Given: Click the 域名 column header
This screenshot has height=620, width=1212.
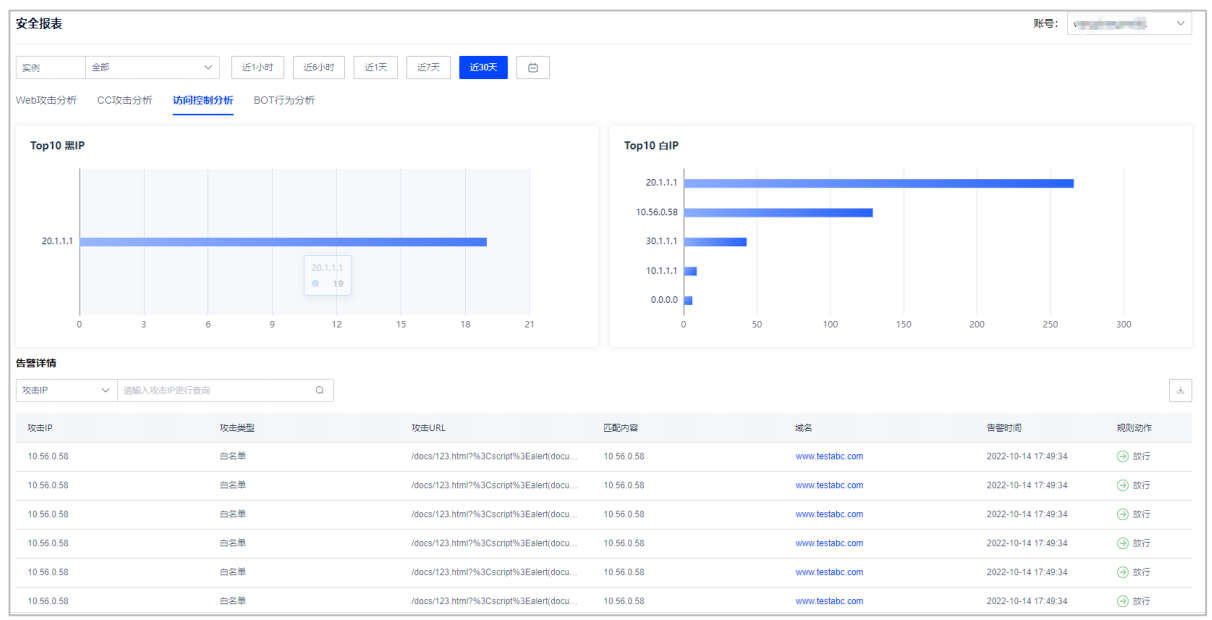Looking at the screenshot, I should point(804,428).
